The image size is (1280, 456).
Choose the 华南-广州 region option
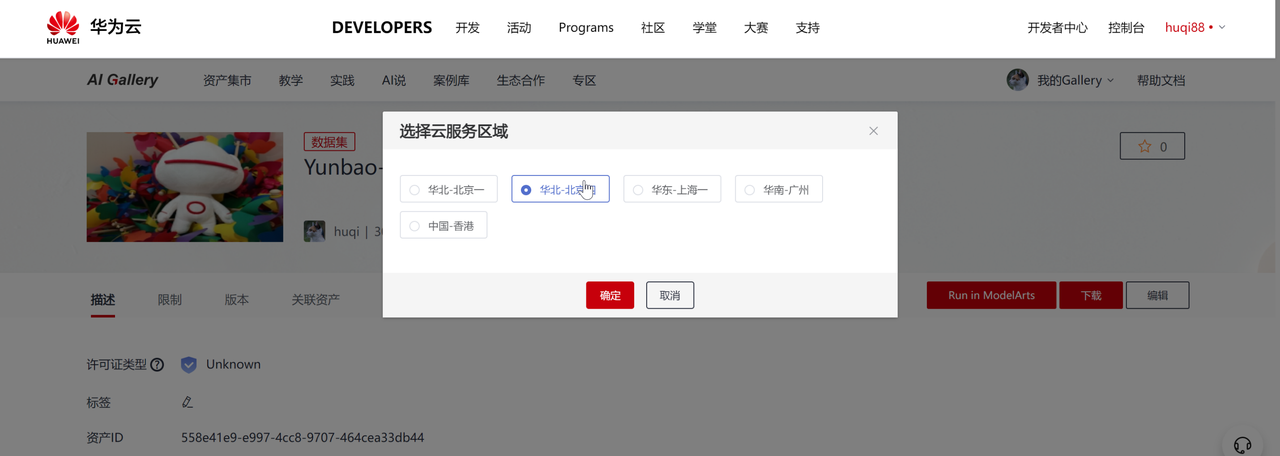(778, 189)
